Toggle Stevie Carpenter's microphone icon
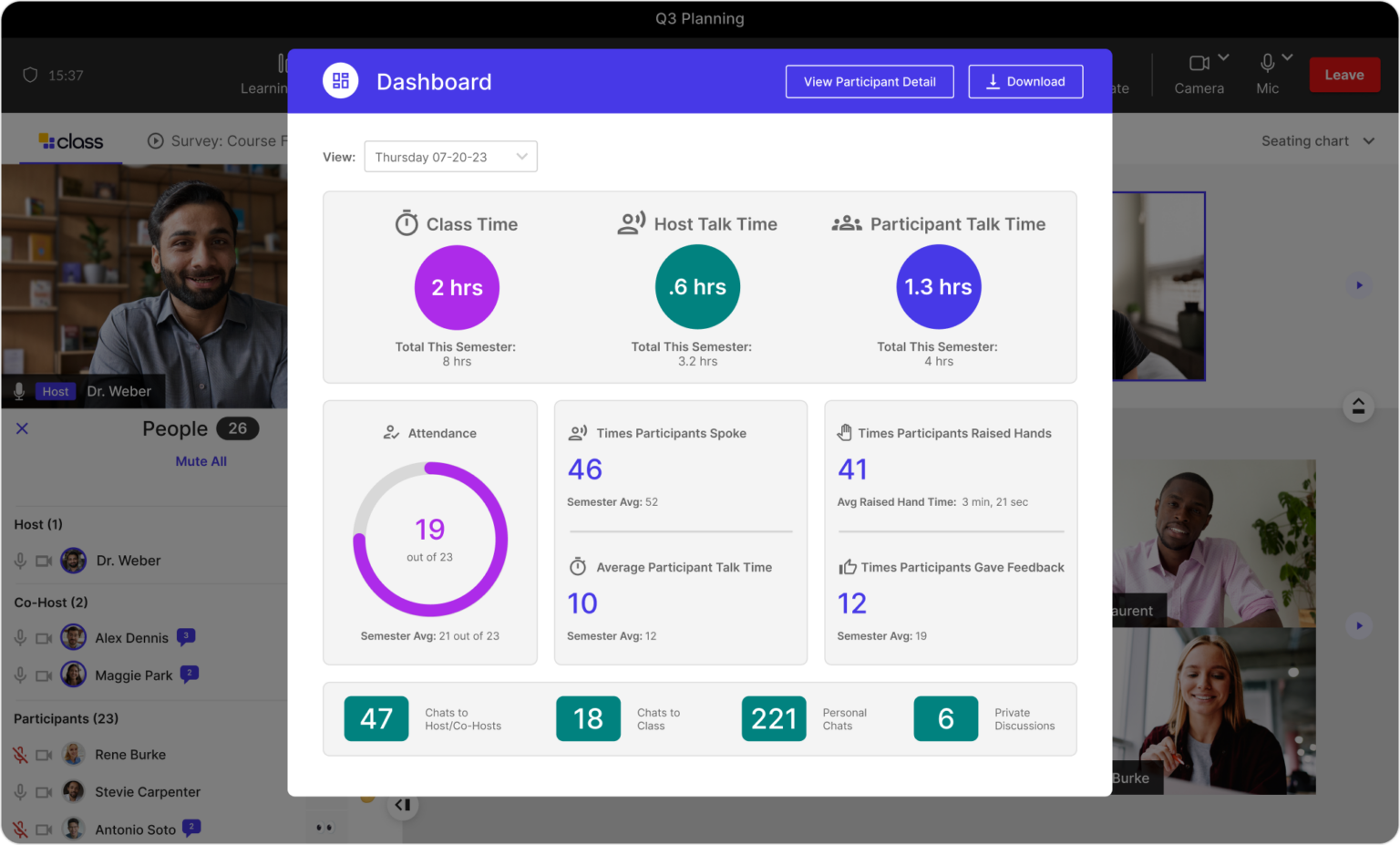Image resolution: width=1400 pixels, height=845 pixels. click(20, 792)
